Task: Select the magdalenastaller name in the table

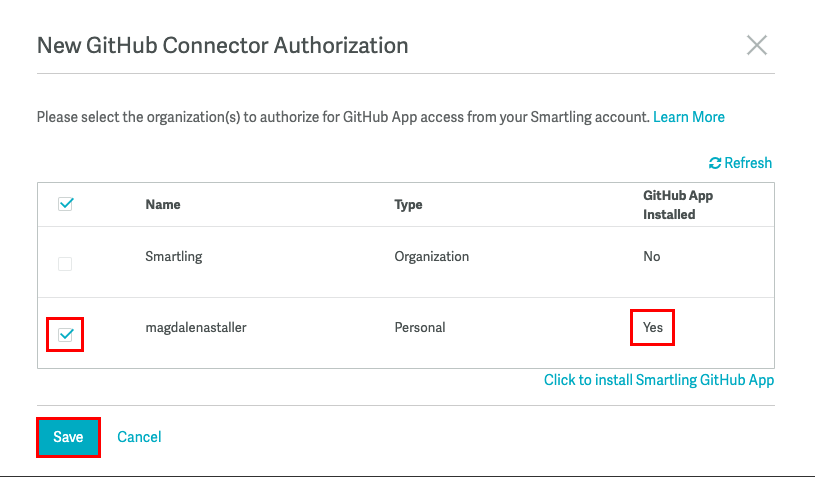Action: tap(196, 327)
